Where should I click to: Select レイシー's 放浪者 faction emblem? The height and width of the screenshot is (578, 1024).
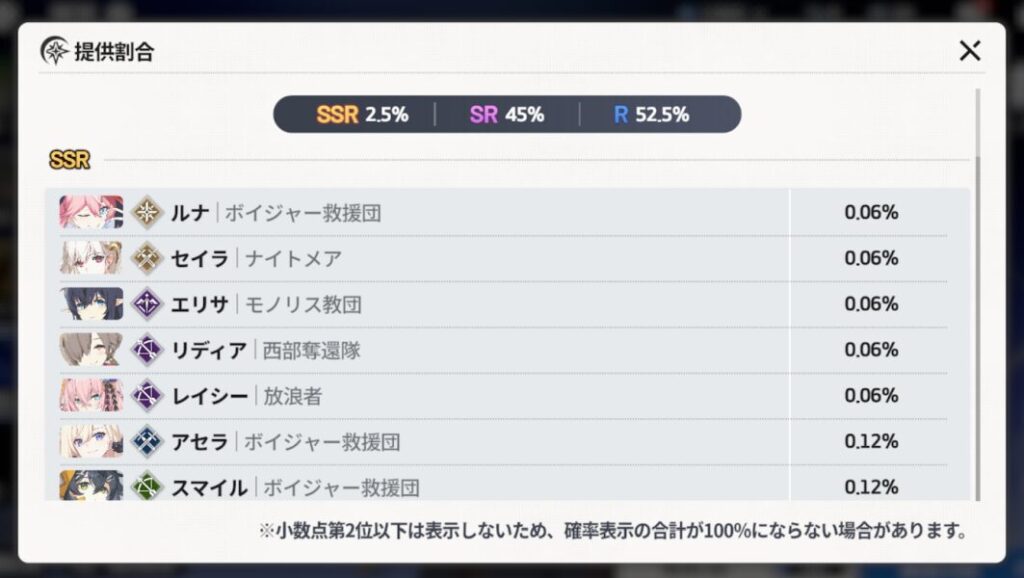coord(146,396)
